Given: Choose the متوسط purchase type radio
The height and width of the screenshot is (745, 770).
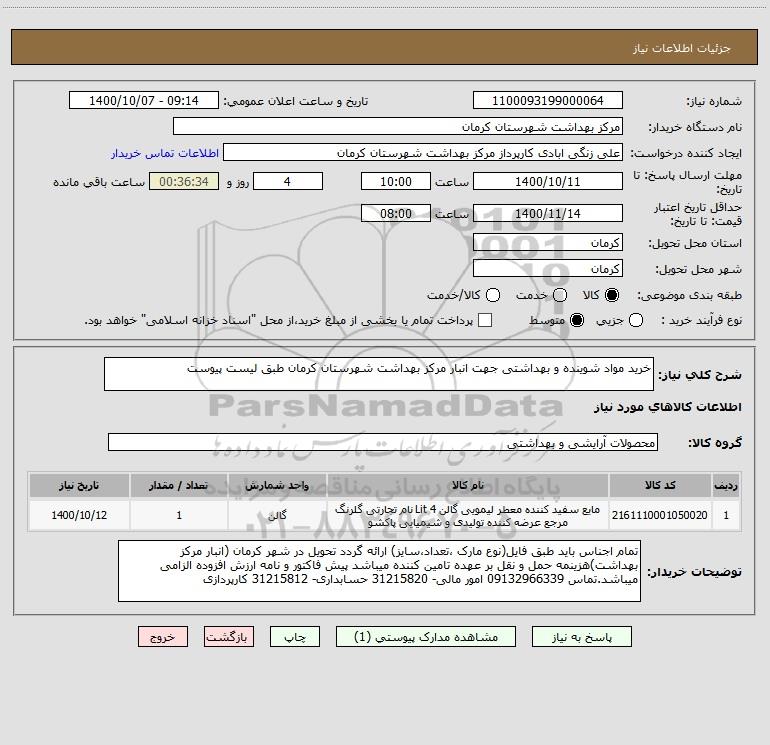Looking at the screenshot, I should pos(577,320).
